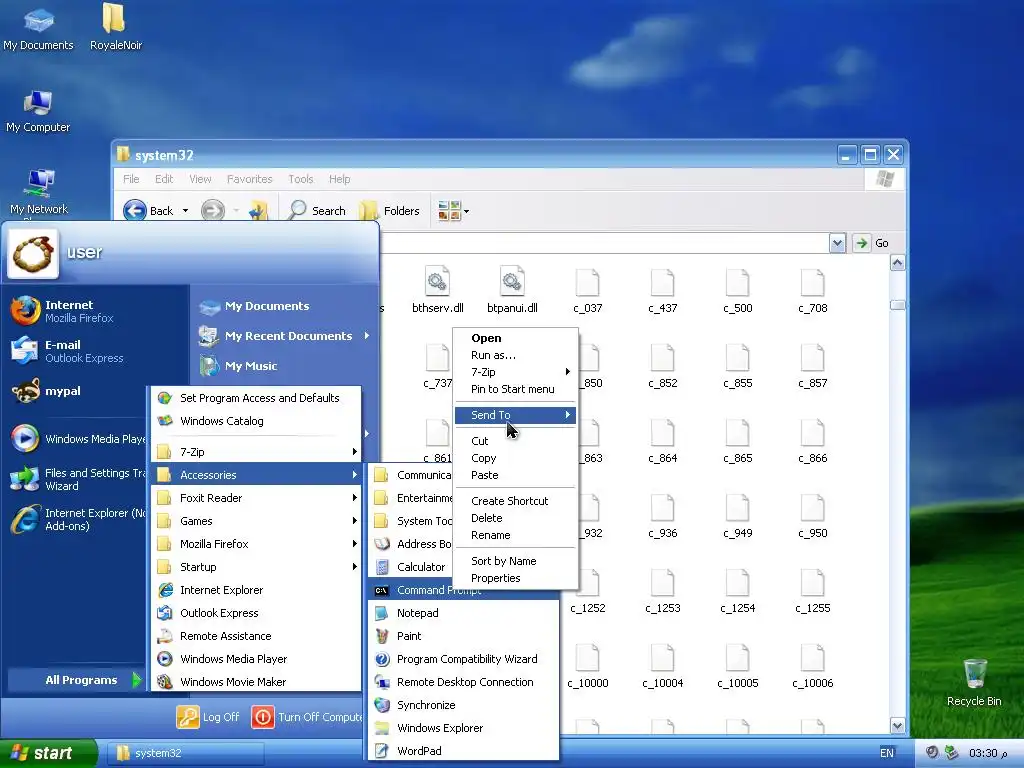Toggle the Folders pane button

point(390,210)
